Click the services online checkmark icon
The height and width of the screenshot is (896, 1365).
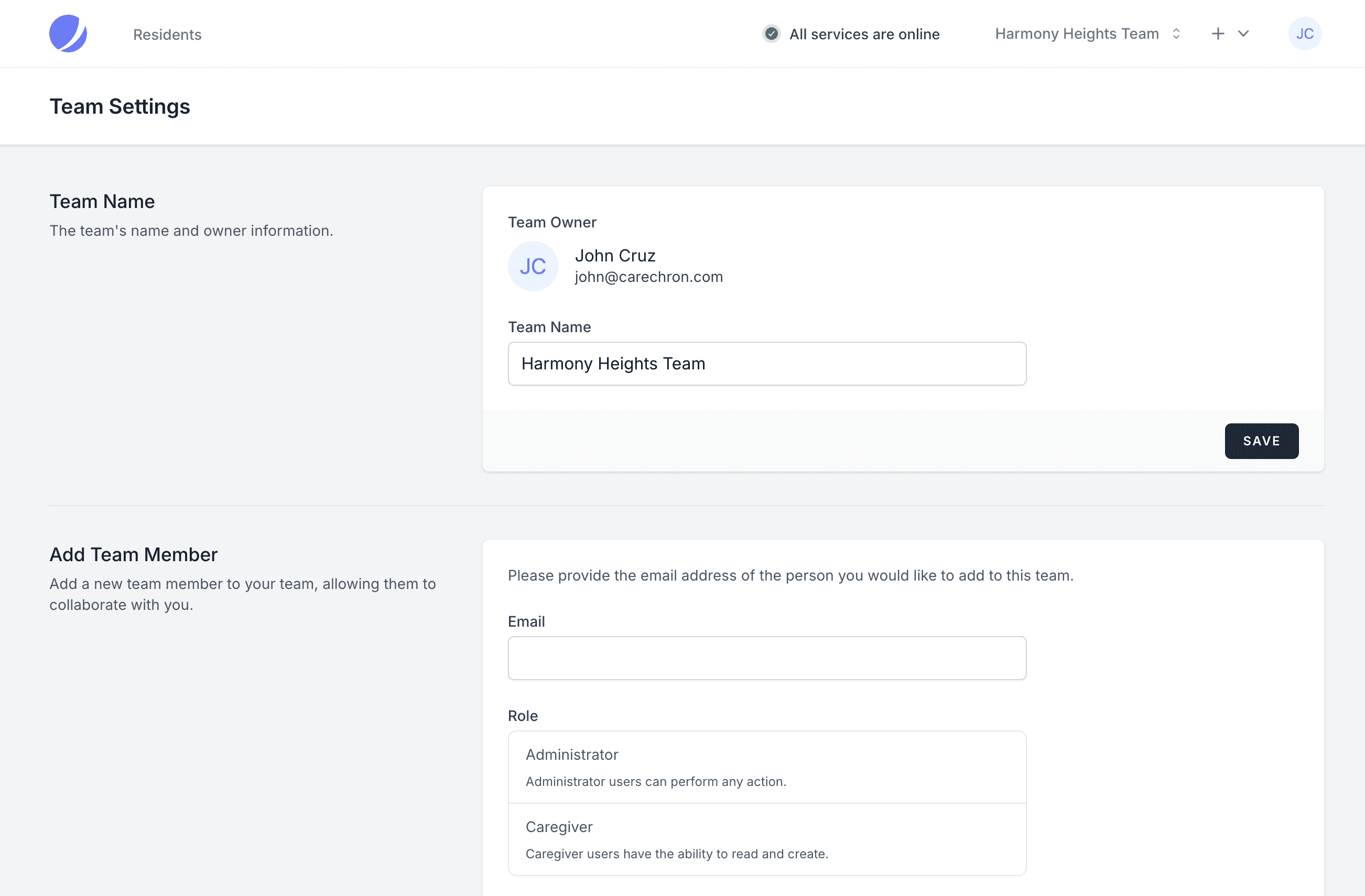click(x=772, y=34)
